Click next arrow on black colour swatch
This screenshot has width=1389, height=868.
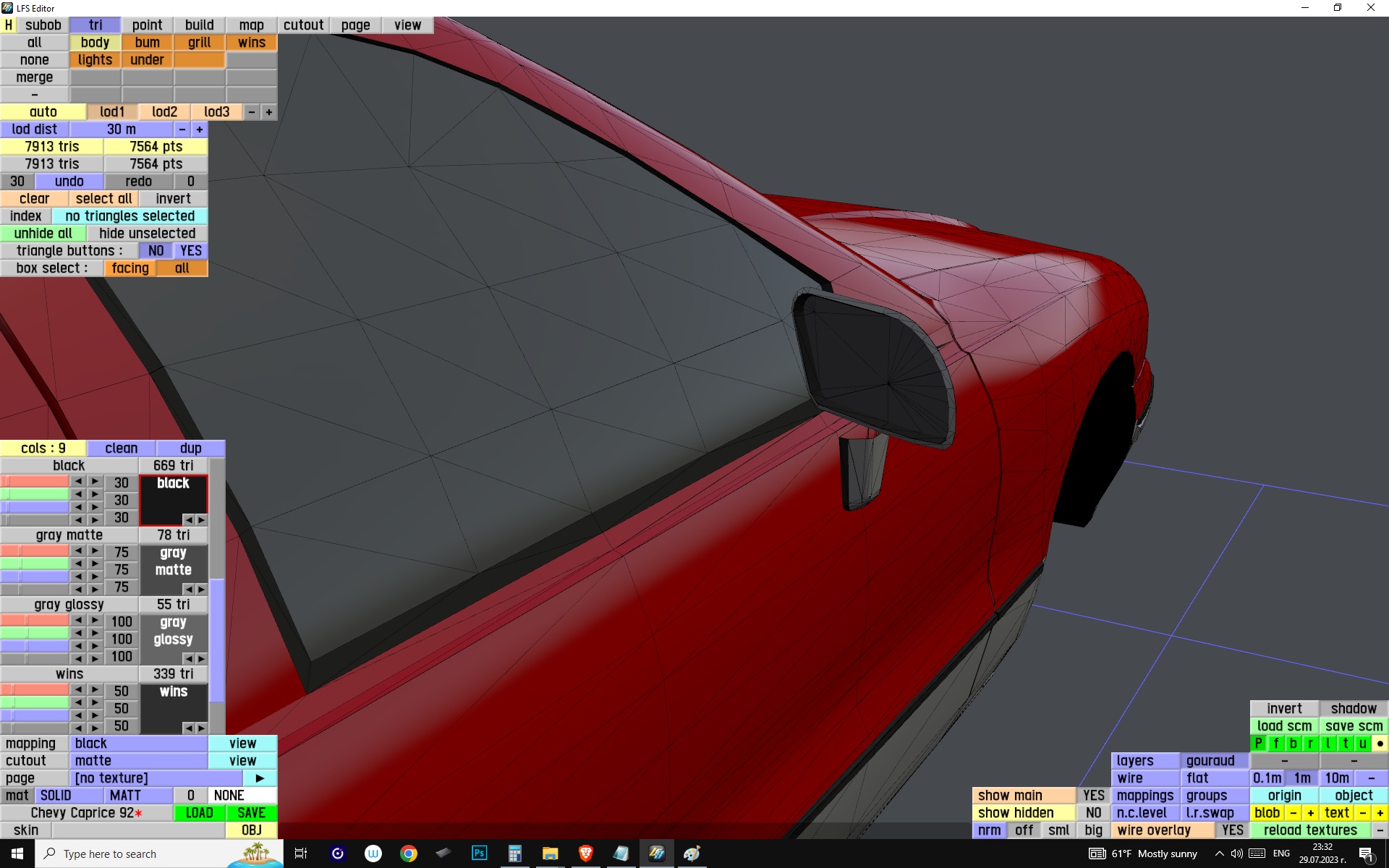[201, 520]
